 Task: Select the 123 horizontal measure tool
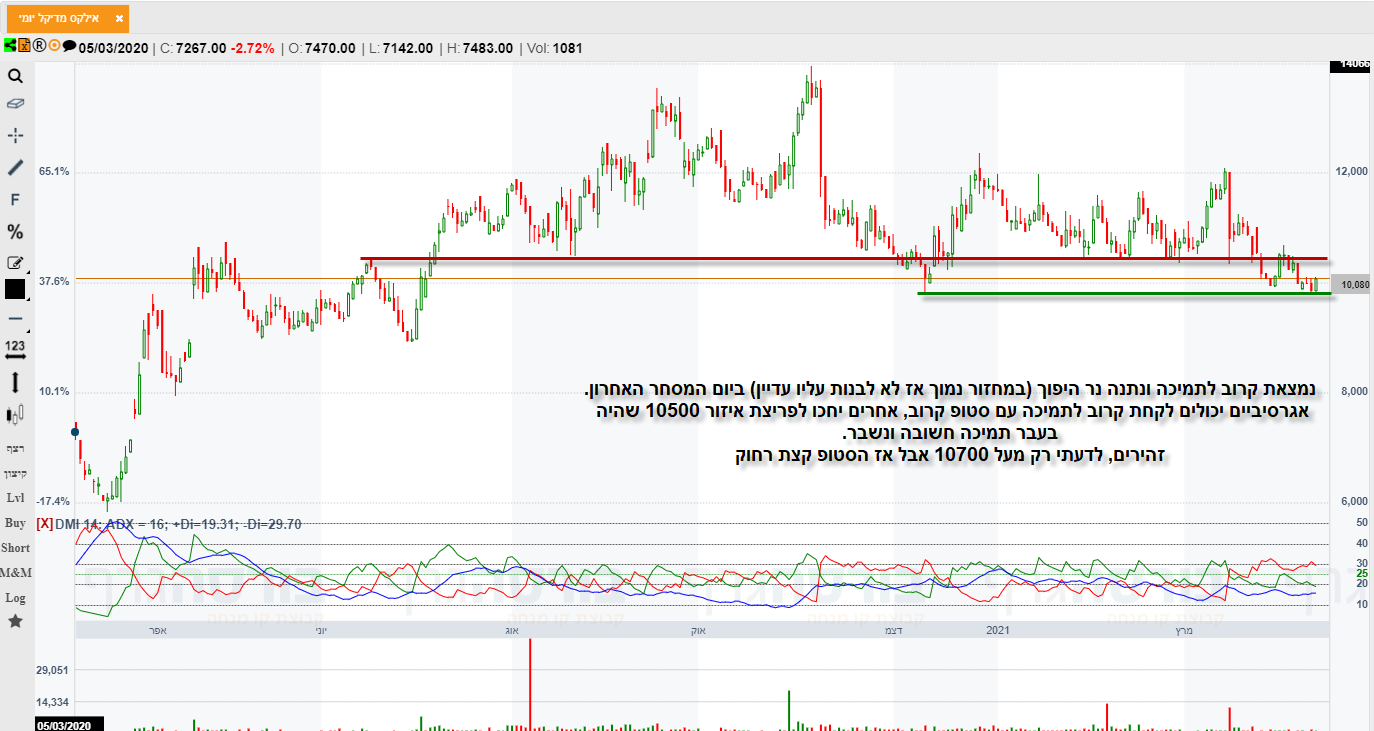coord(15,348)
